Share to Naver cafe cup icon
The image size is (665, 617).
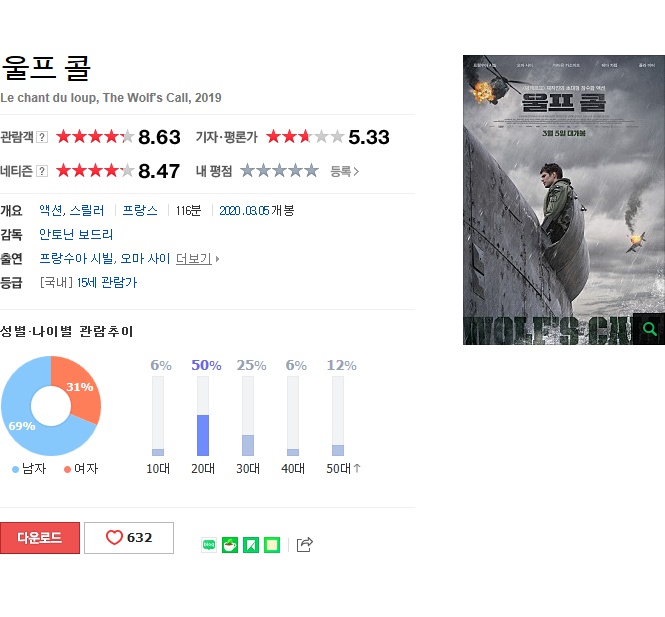click(x=230, y=545)
